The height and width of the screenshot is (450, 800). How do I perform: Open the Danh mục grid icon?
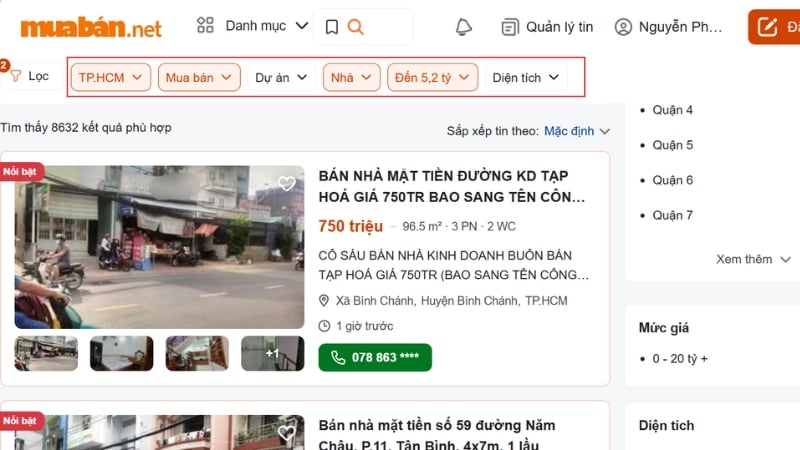[205, 25]
